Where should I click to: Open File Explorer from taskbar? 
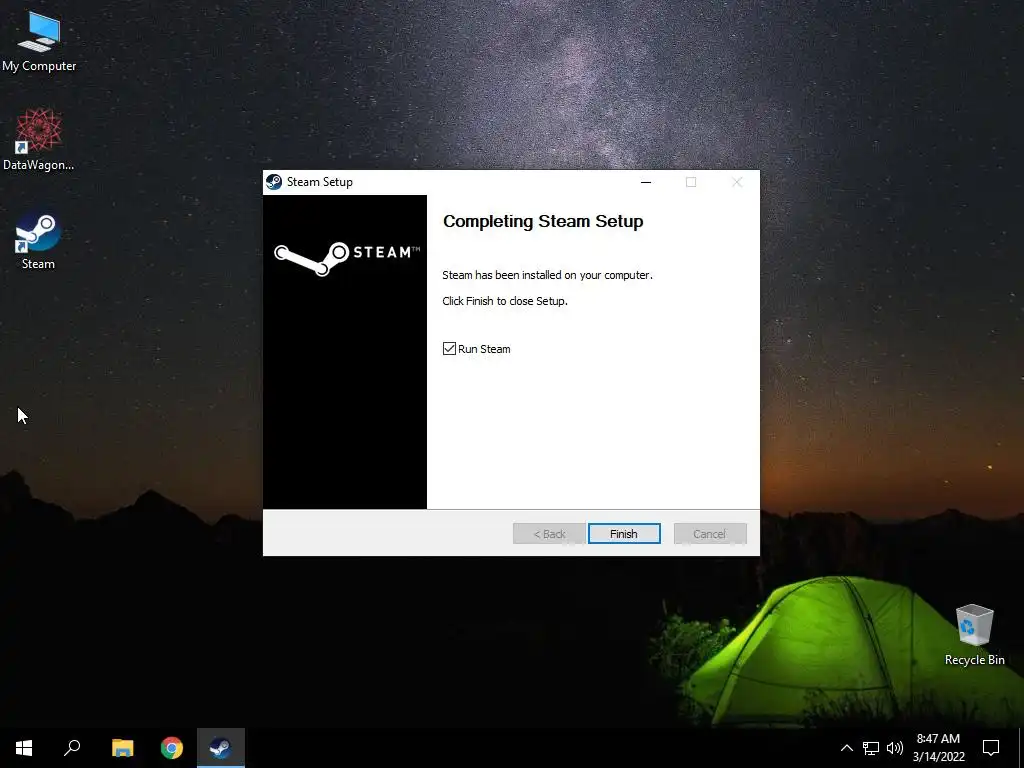(122, 748)
